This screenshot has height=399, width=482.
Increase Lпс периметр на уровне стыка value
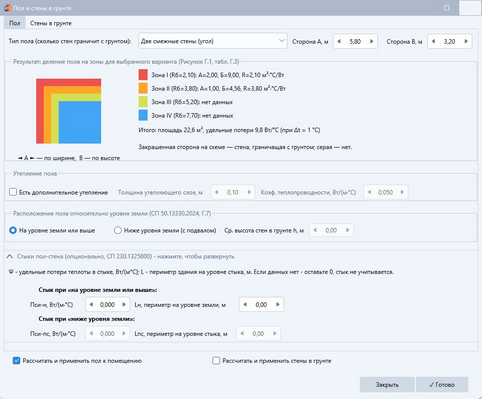tap(275, 333)
